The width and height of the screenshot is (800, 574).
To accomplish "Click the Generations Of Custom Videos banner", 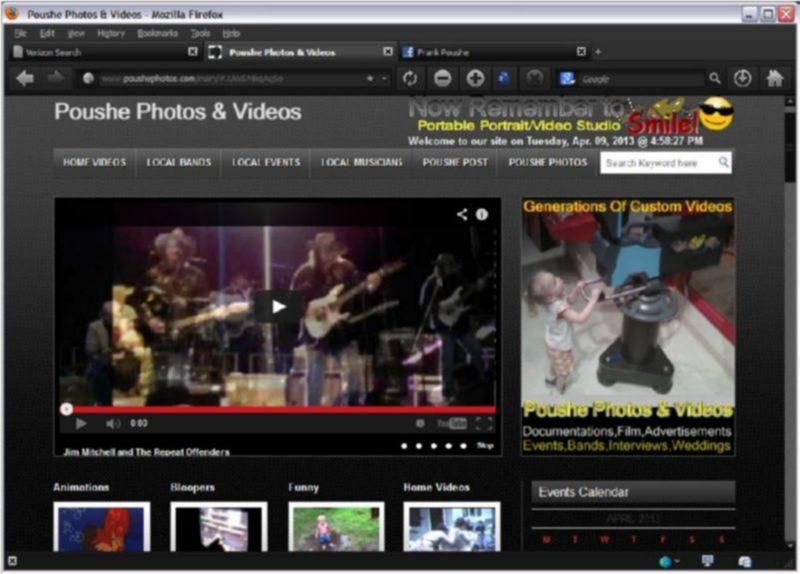I will pyautogui.click(x=628, y=327).
